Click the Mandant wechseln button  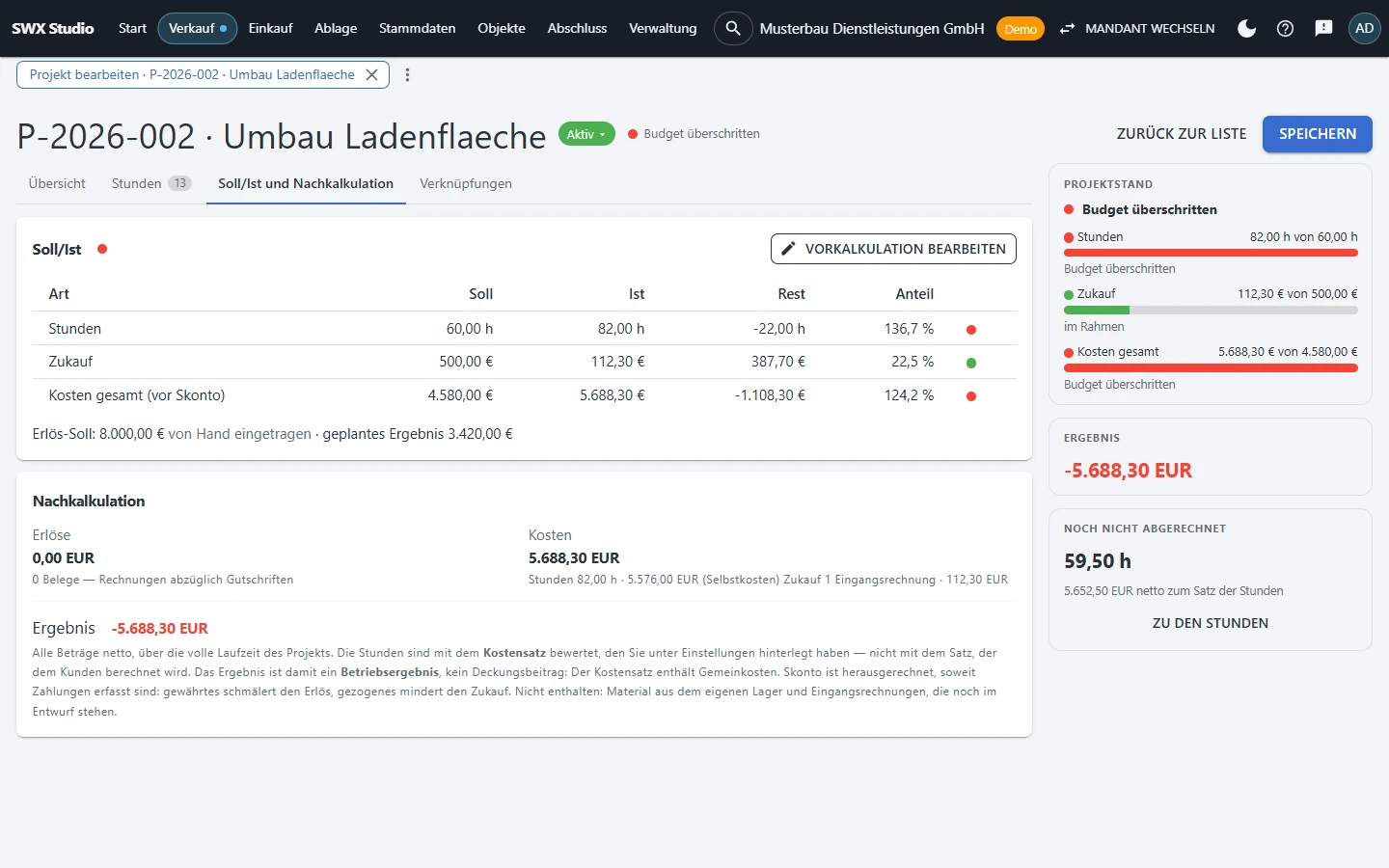tap(1136, 28)
